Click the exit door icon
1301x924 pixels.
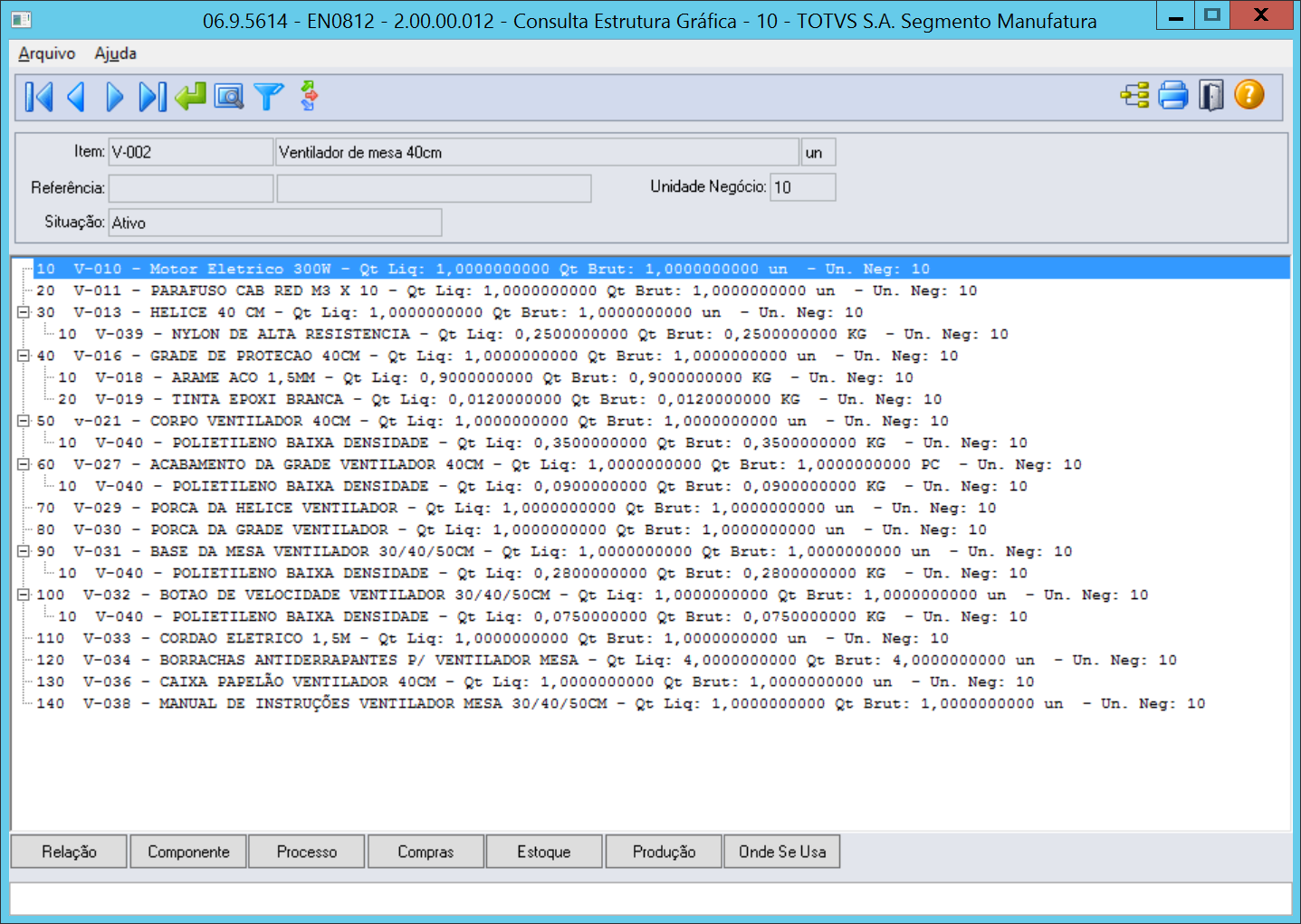[1211, 95]
